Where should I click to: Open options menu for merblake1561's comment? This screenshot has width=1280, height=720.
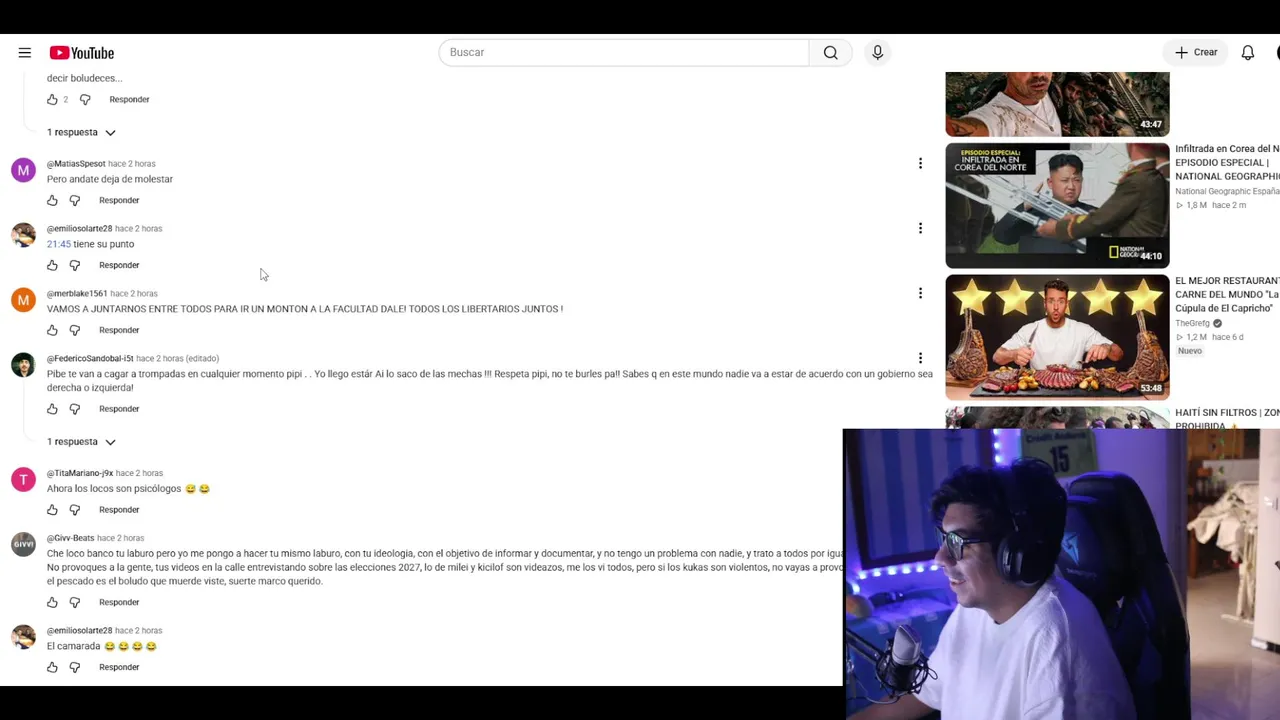pyautogui.click(x=920, y=293)
